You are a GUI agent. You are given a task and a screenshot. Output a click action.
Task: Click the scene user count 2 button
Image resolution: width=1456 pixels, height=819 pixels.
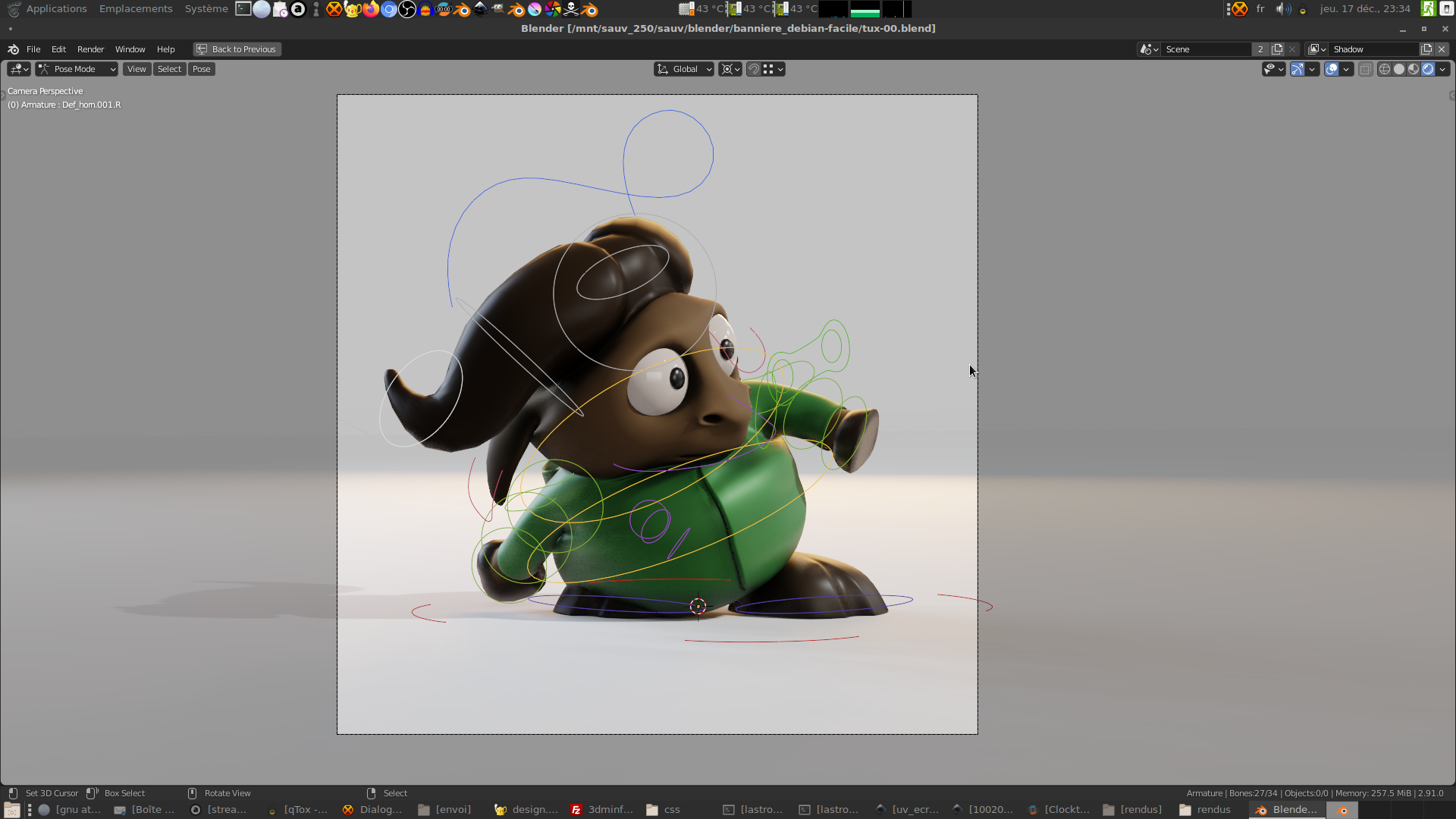pos(1260,49)
